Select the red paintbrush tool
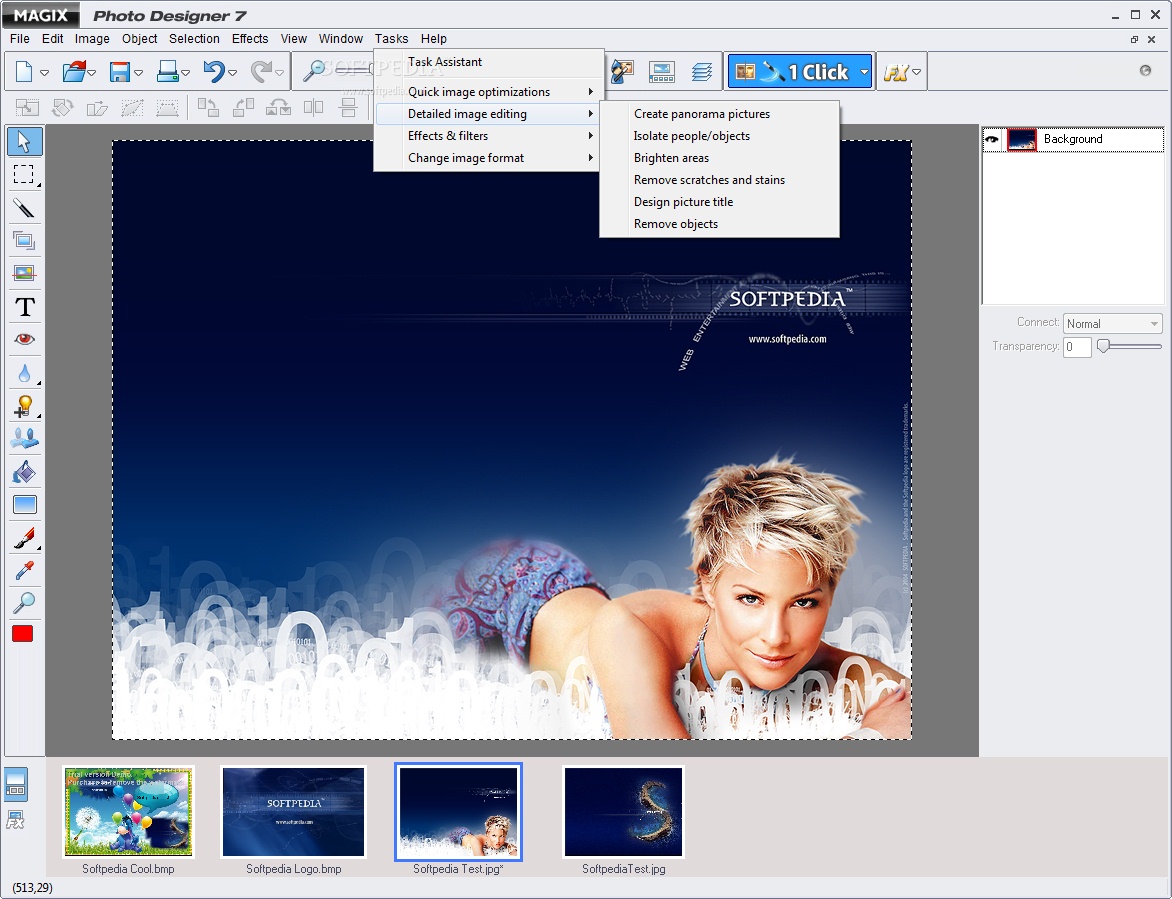 (x=24, y=537)
